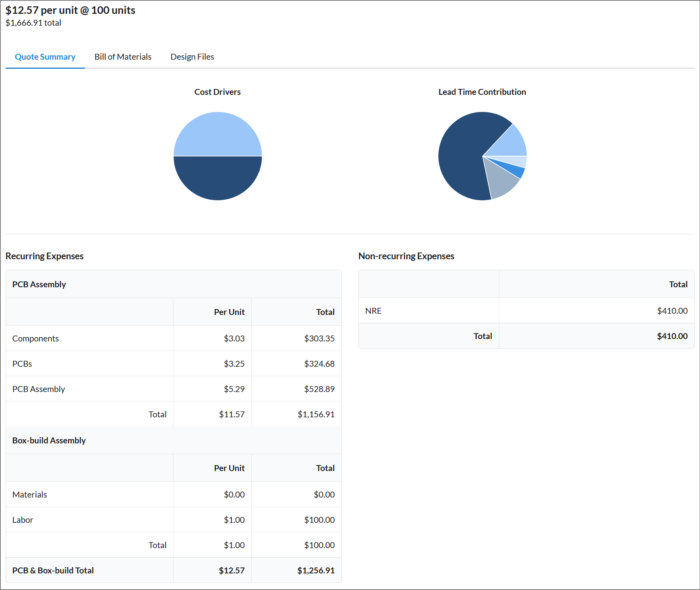The image size is (700, 590).
Task: Select the $1,256.91 grand total value
Action: 316,570
